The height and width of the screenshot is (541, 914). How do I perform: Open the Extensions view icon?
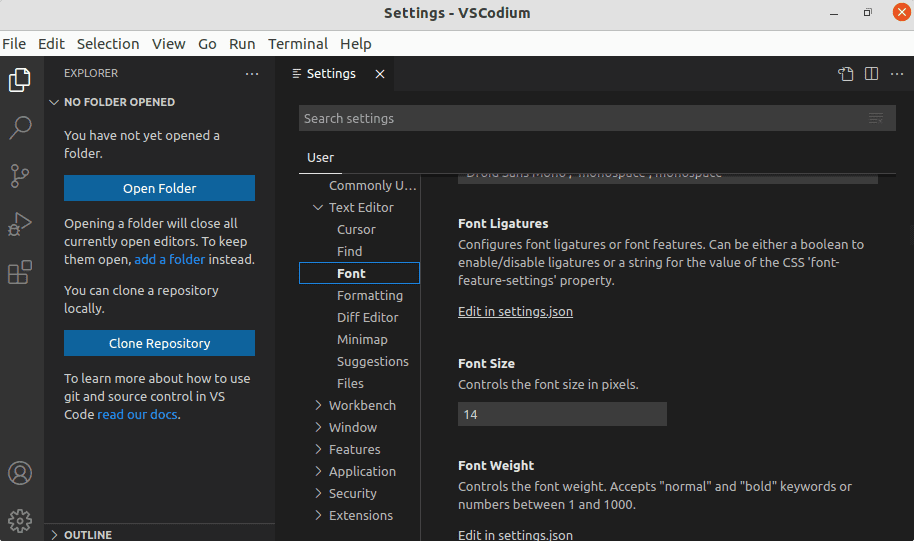pyautogui.click(x=20, y=272)
